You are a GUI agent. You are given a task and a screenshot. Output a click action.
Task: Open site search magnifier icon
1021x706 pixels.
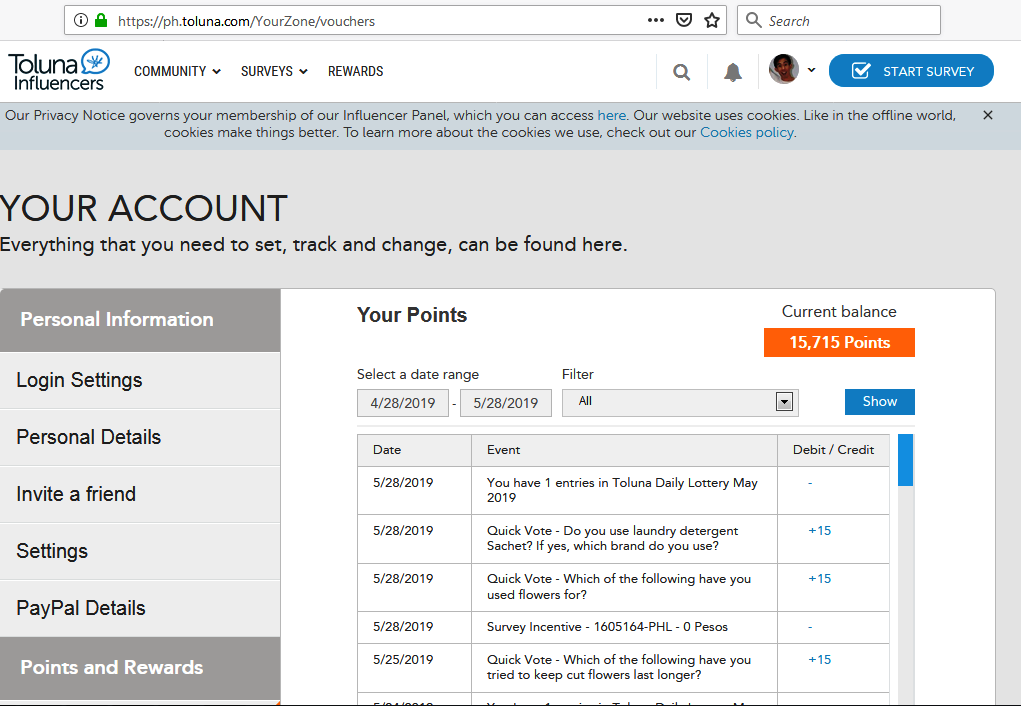(681, 72)
